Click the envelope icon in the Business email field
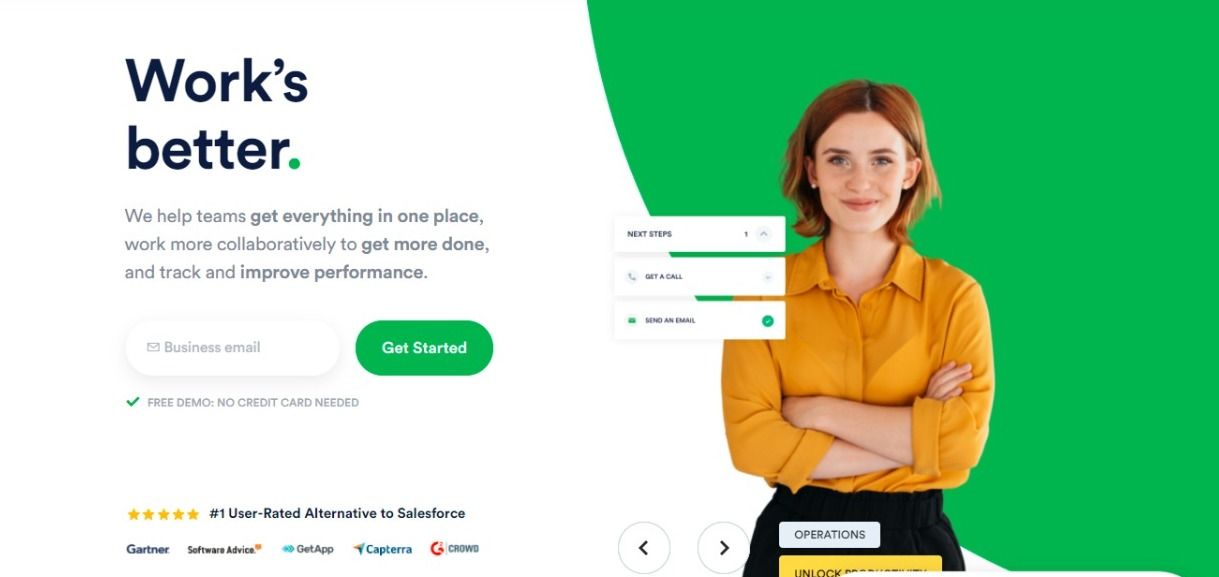Viewport: 1219px width, 577px height. [153, 347]
